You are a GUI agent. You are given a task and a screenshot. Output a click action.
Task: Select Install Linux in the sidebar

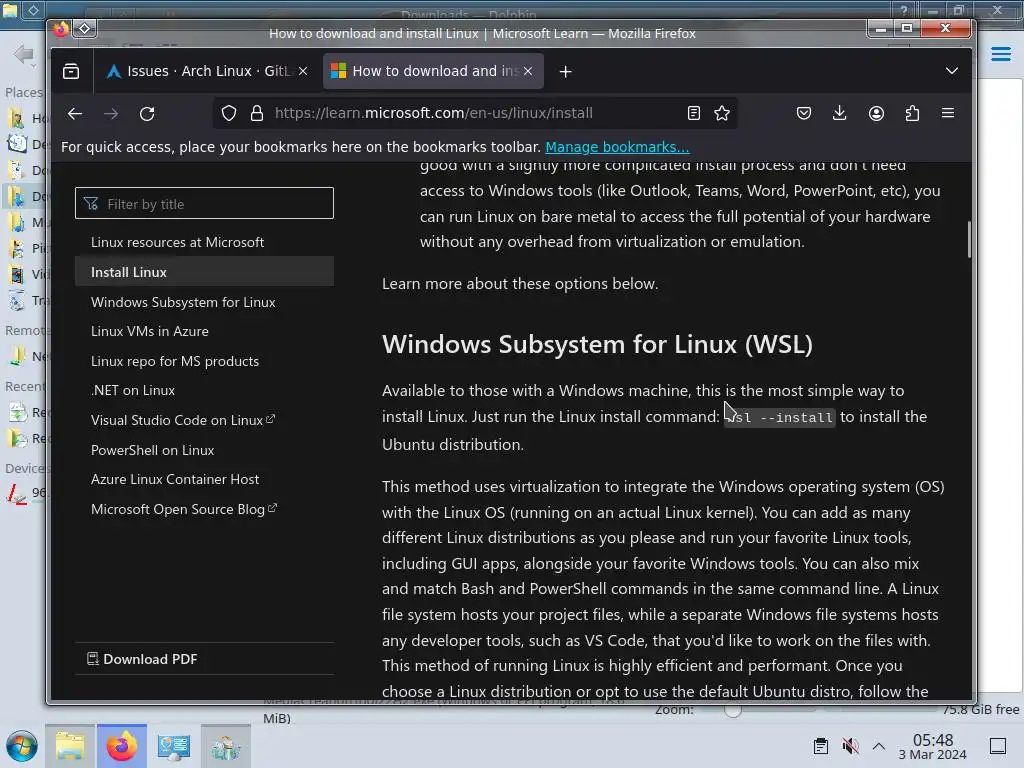[x=204, y=272]
